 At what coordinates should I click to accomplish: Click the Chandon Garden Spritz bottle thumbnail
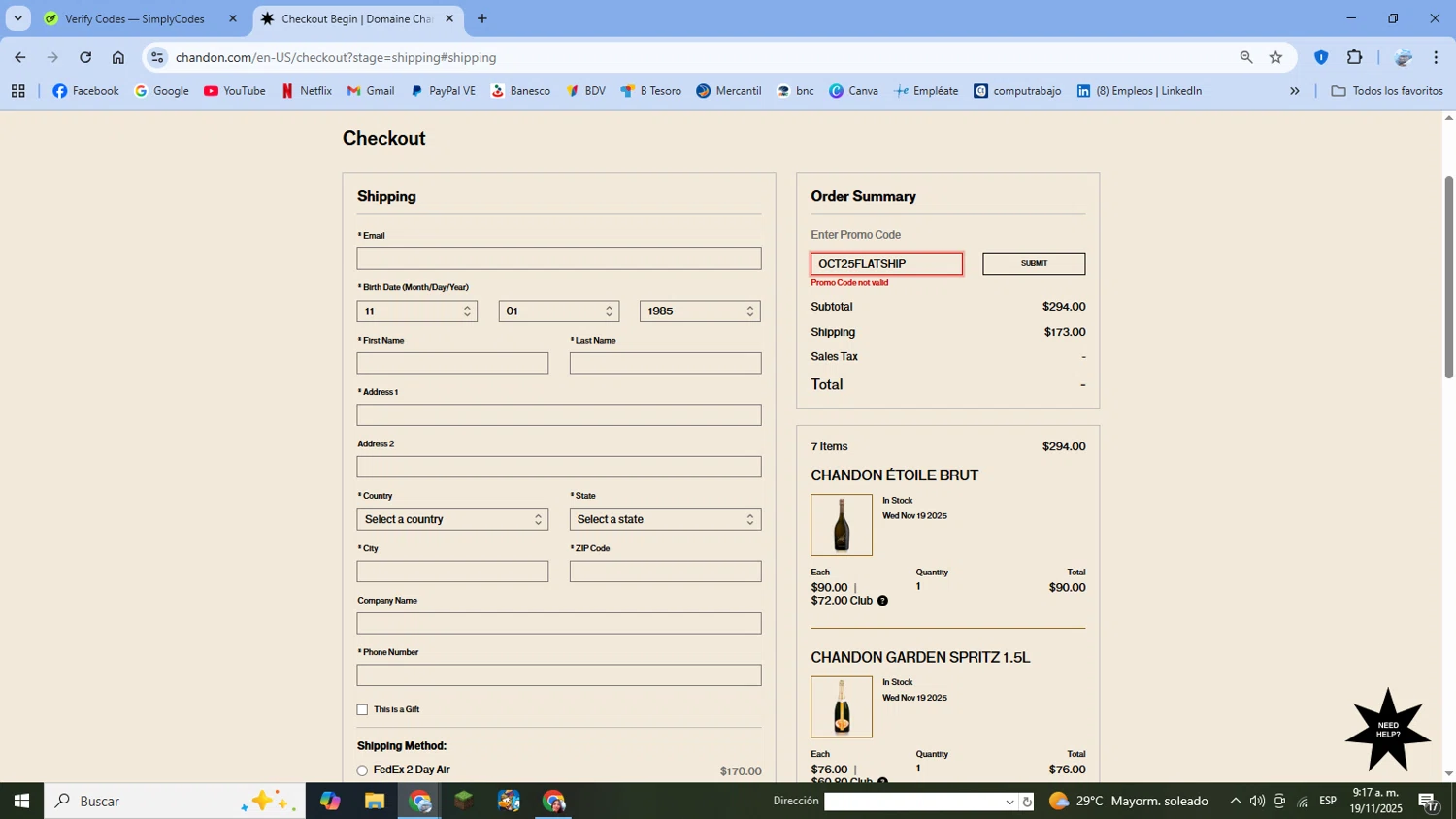(x=842, y=706)
